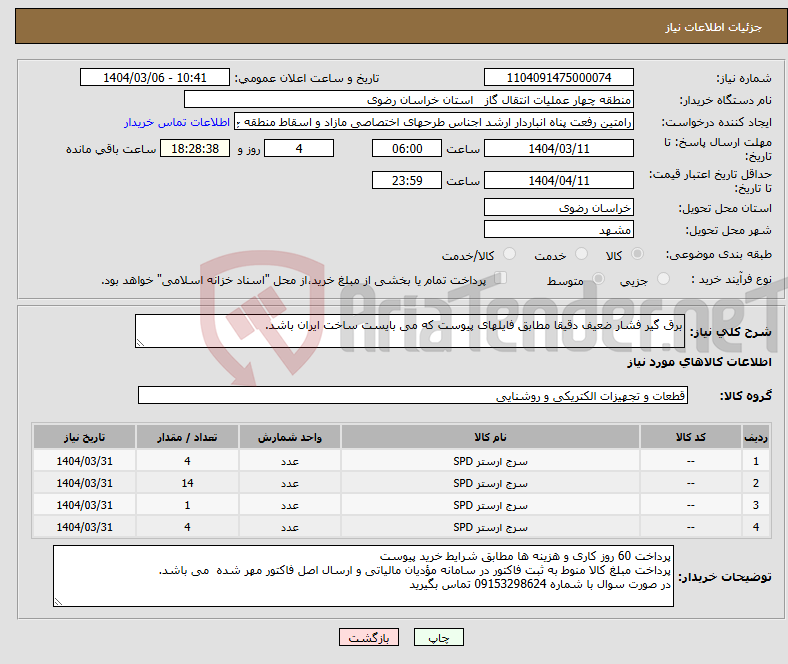This screenshot has width=788, height=664.
Task: Select the کالا radio button
Action: click(637, 254)
